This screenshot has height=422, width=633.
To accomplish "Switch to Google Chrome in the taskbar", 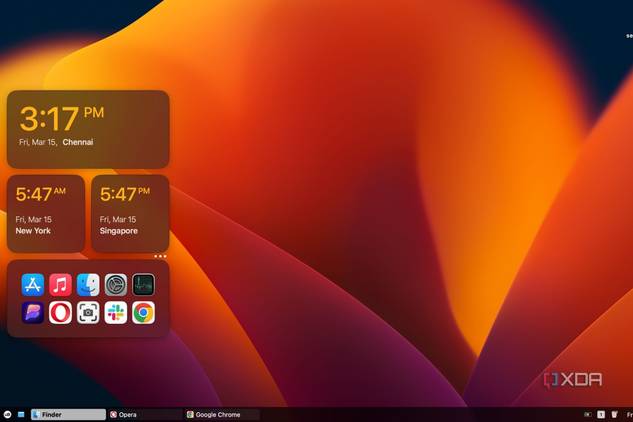I will pyautogui.click(x=222, y=414).
